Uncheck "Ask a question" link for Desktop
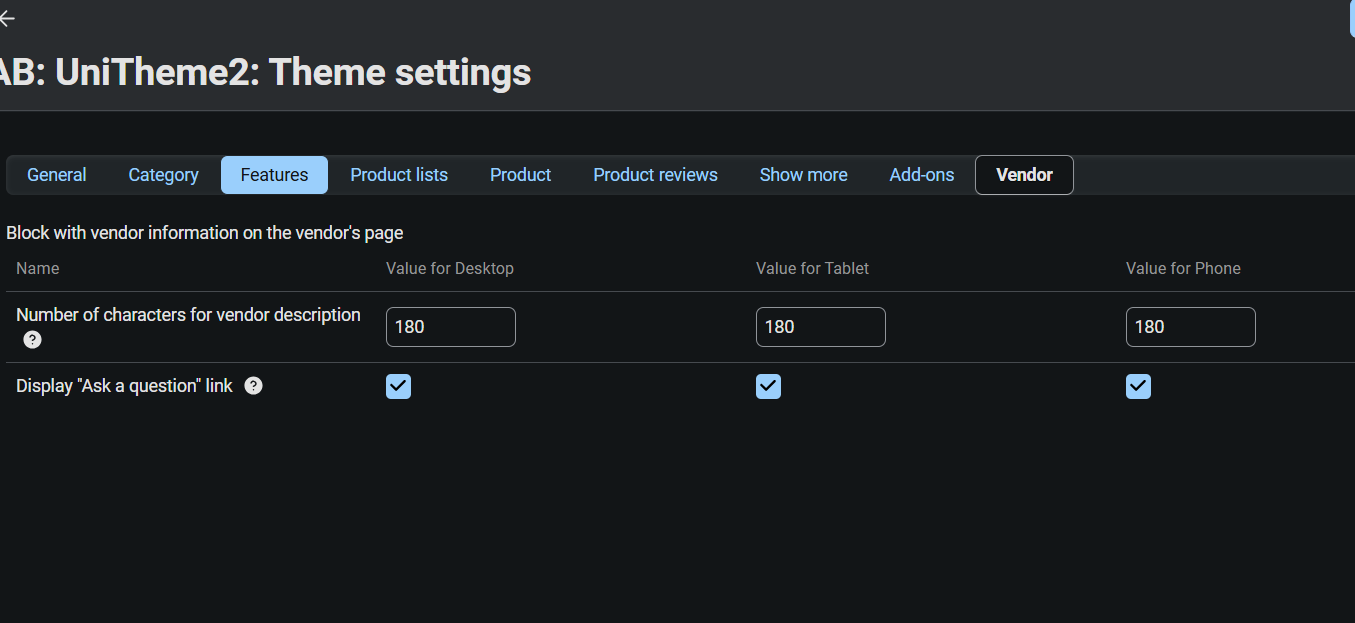 [x=398, y=386]
